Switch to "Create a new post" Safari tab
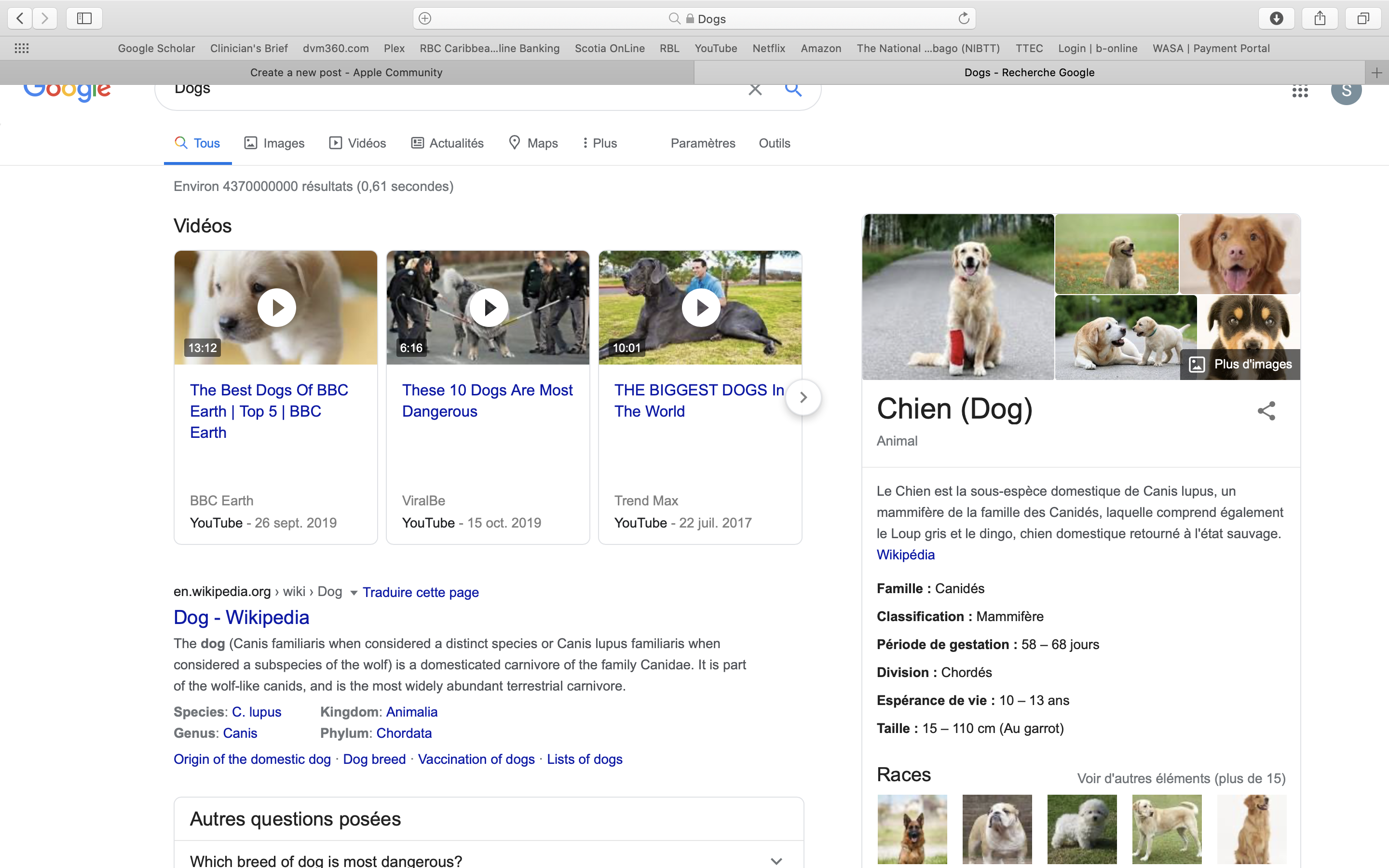This screenshot has height=868, width=1389. 346,72
